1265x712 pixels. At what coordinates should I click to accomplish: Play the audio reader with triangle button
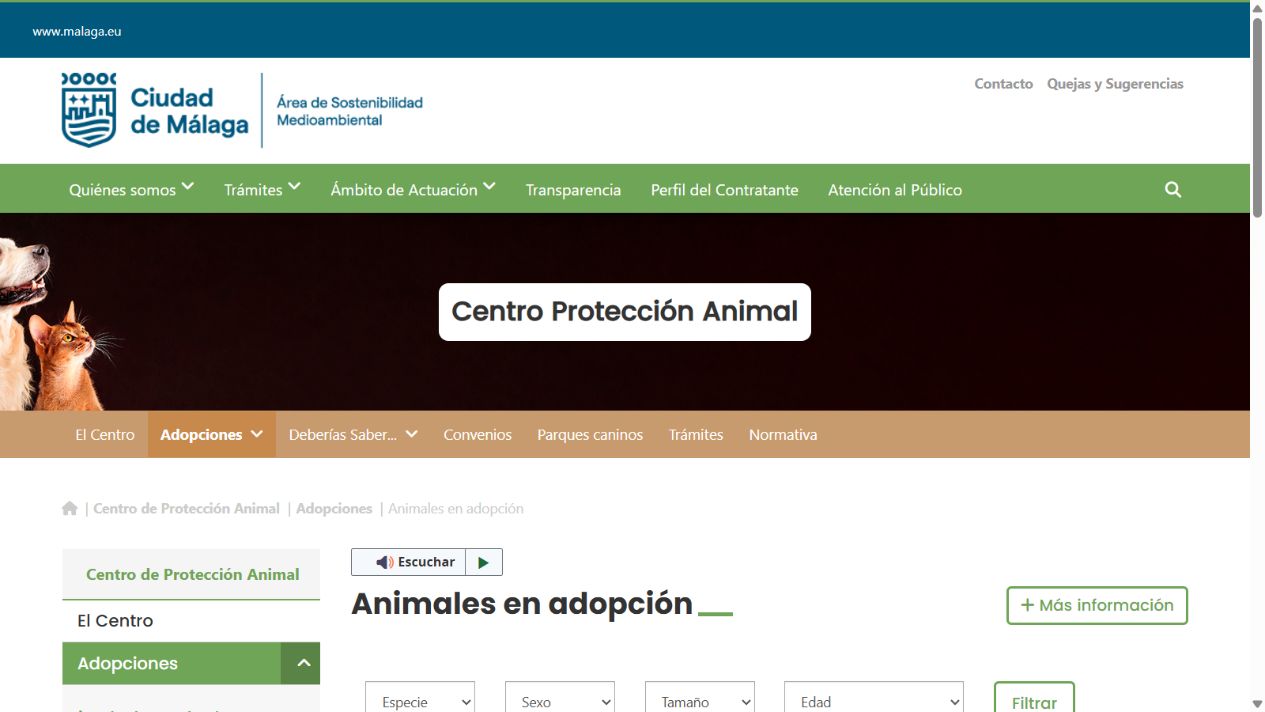coord(483,562)
